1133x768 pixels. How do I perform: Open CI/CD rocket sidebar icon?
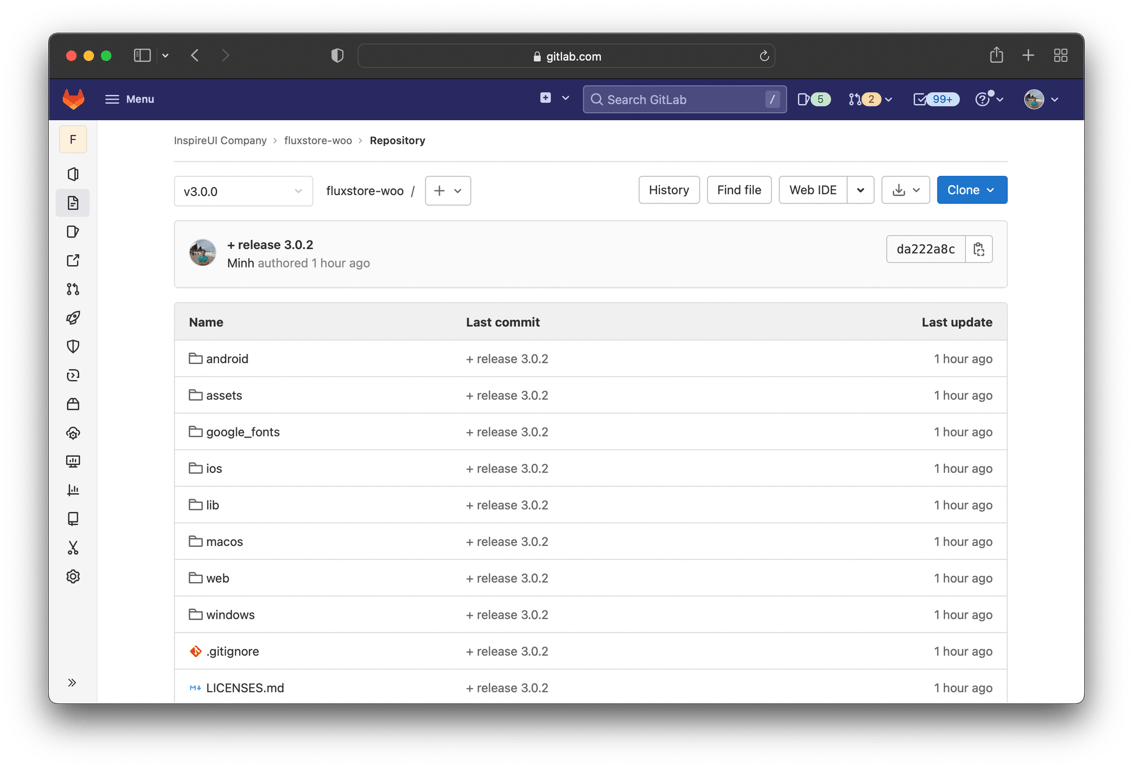(73, 318)
